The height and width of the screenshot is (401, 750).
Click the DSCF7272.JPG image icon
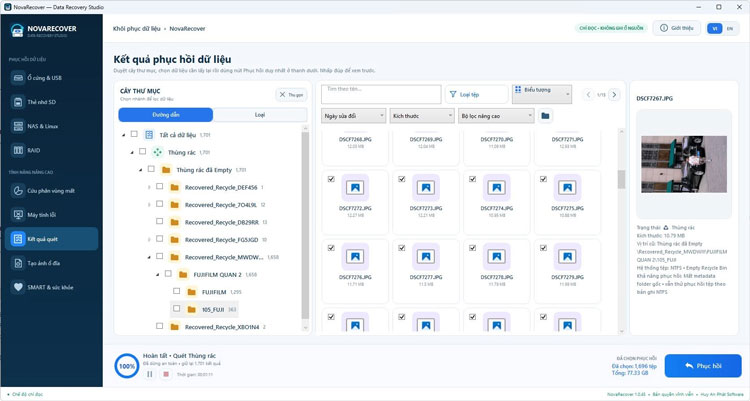tap(355, 188)
